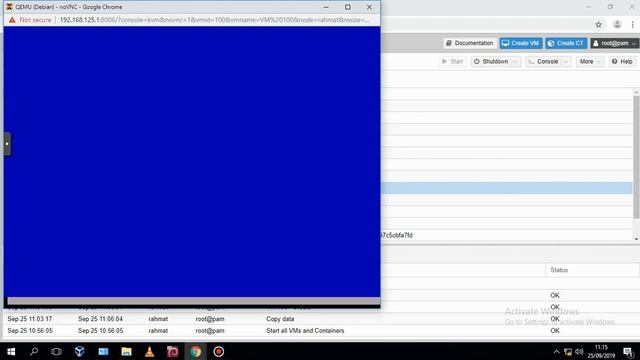The height and width of the screenshot is (360, 640).
Task: Bookmark this page with the star icon
Action: [x=598, y=24]
